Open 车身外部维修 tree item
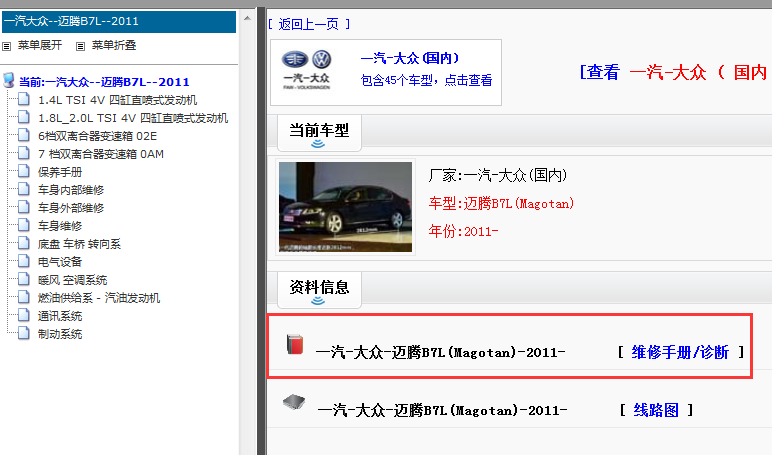The image size is (772, 455). pos(71,208)
